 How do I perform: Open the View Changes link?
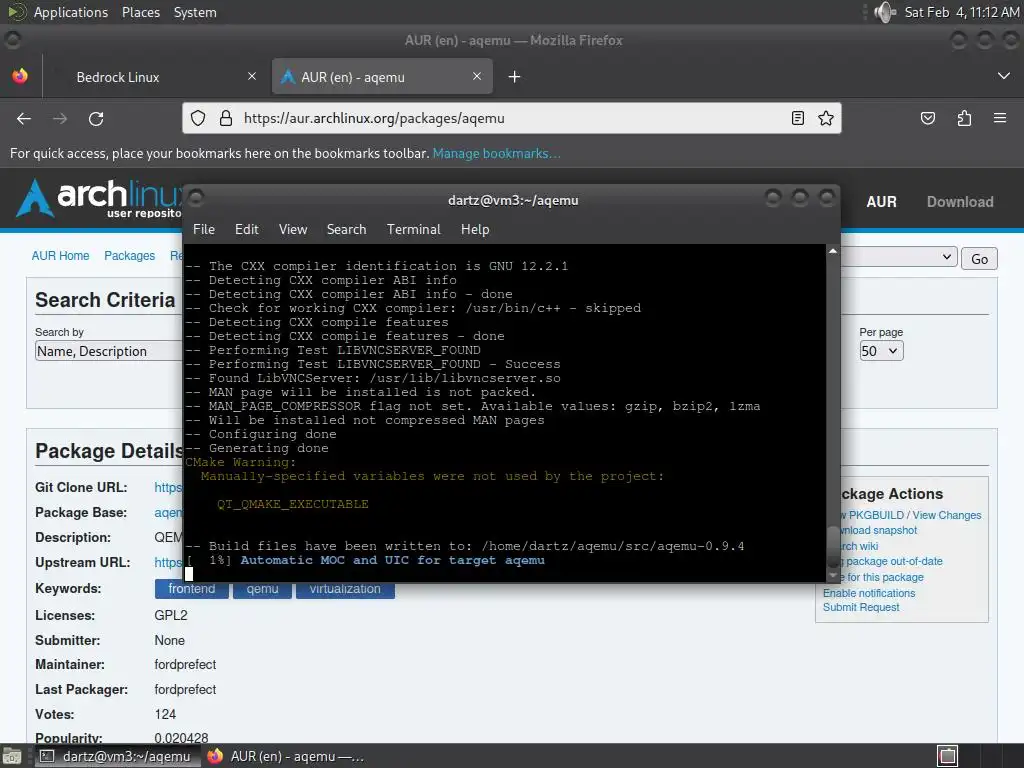(x=946, y=515)
